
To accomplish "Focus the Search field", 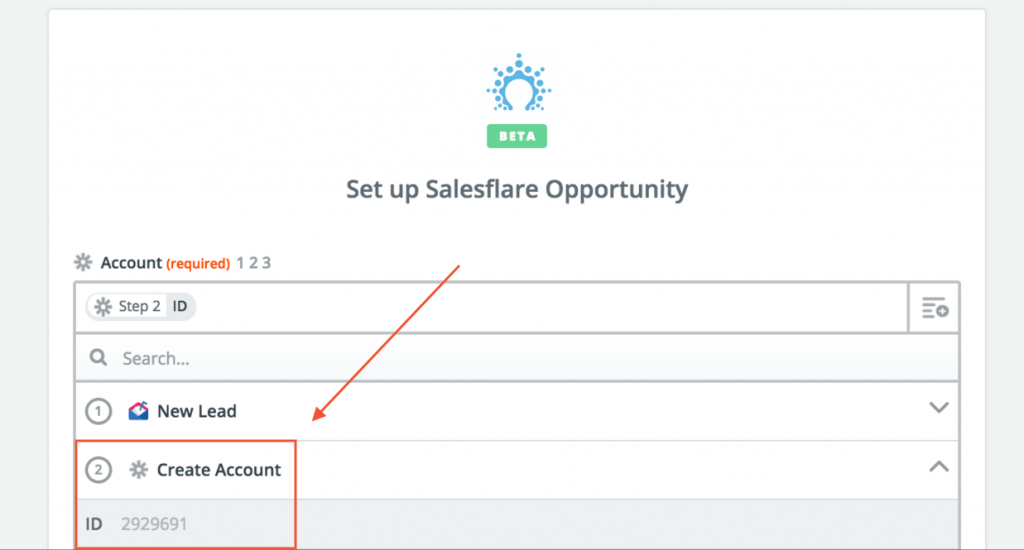I will (500, 358).
